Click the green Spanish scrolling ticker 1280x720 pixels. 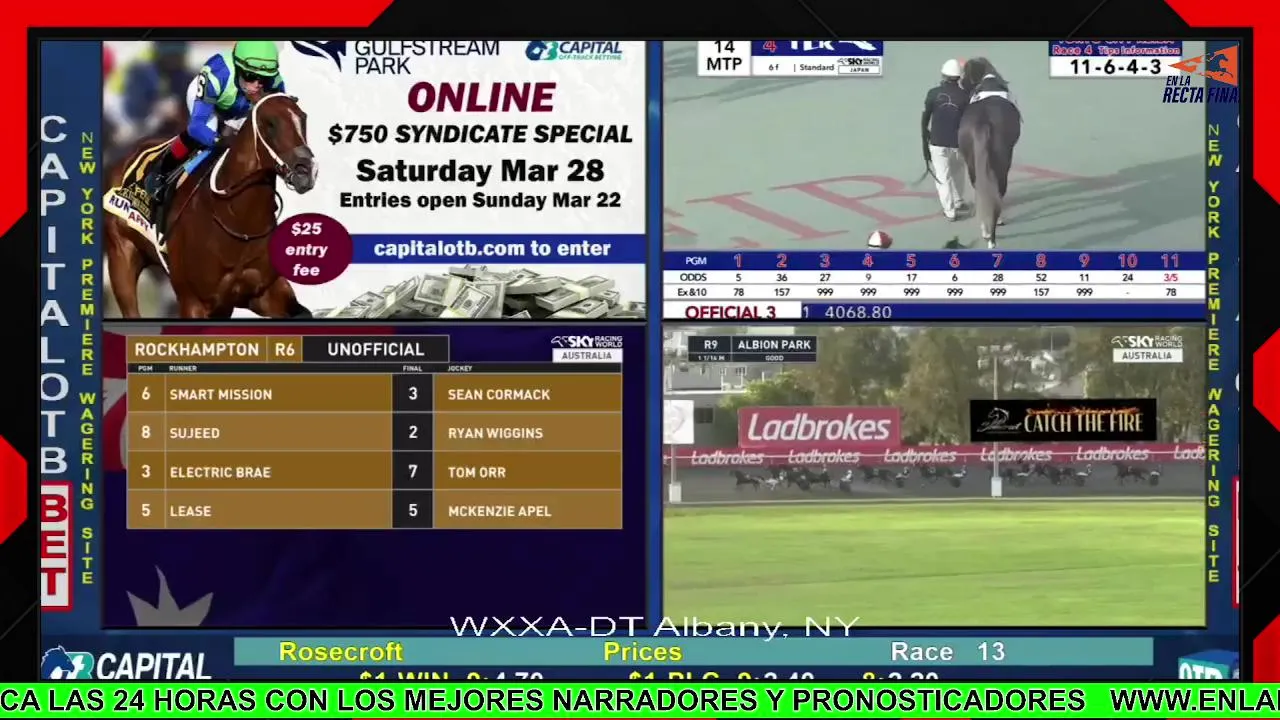coord(640,701)
